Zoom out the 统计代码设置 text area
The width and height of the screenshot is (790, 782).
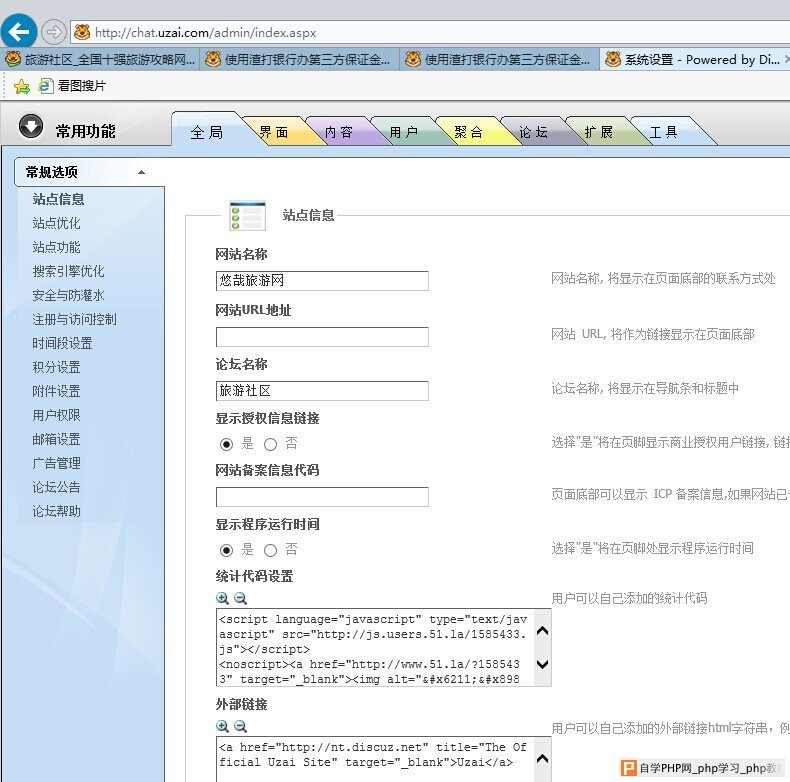click(x=241, y=598)
